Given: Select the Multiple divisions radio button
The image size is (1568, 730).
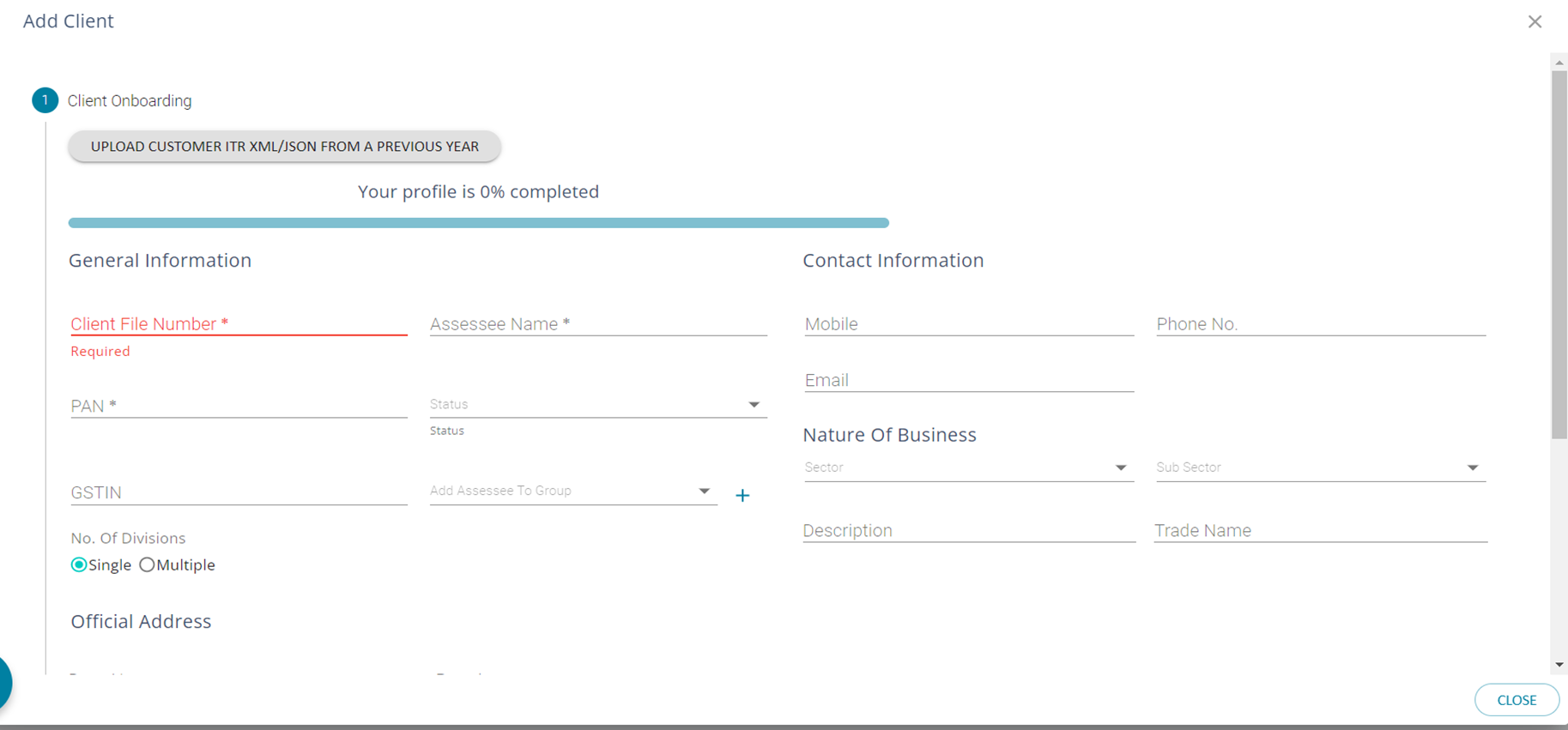Looking at the screenshot, I should [148, 564].
